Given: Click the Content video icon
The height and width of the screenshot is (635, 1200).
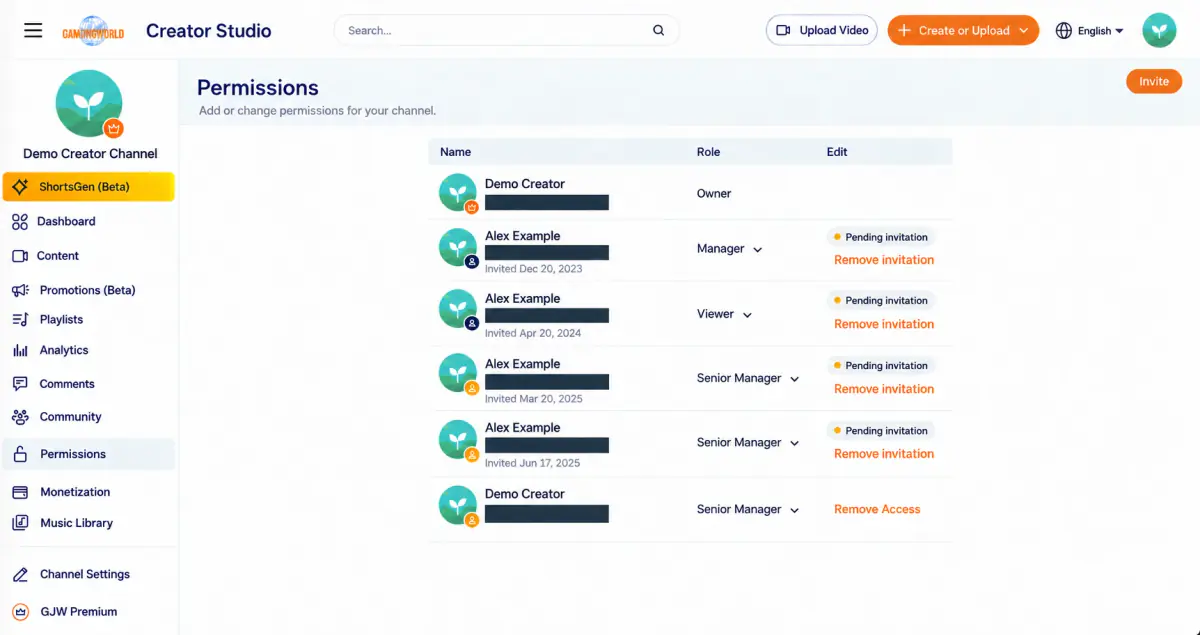Looking at the screenshot, I should (20, 256).
